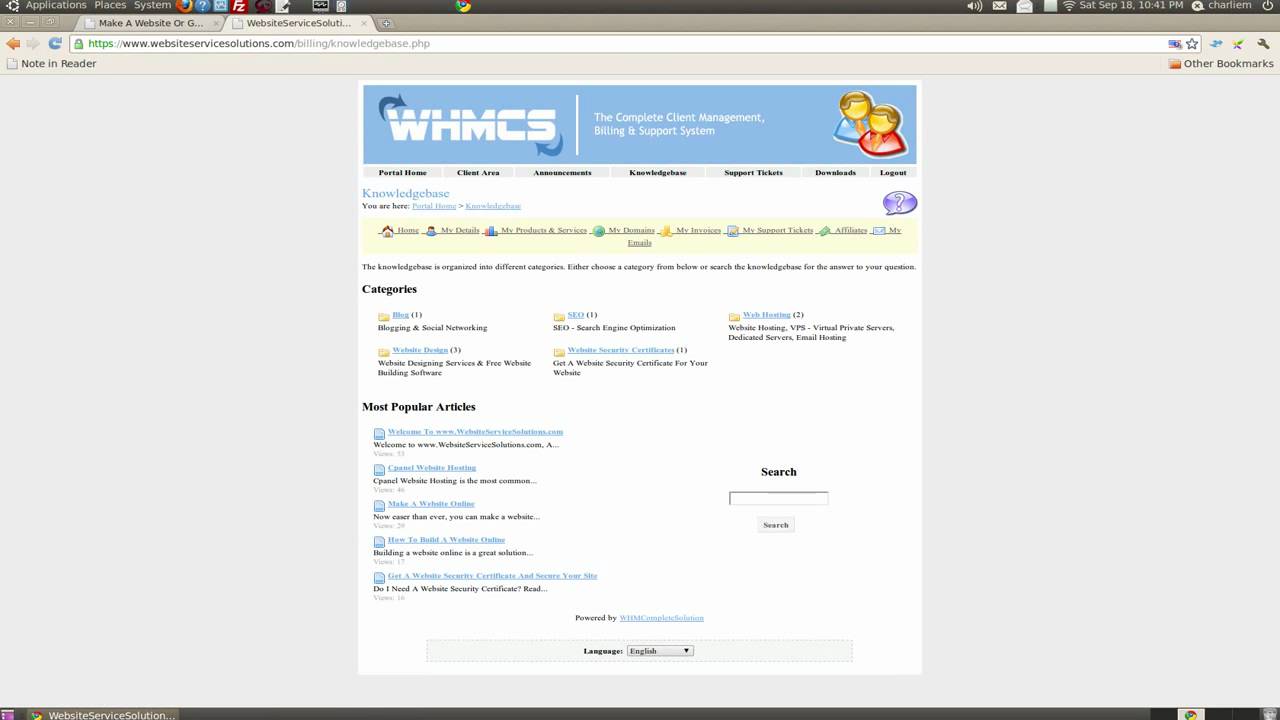Click the My Emails envelope icon
This screenshot has width=1280, height=720.
point(879,231)
